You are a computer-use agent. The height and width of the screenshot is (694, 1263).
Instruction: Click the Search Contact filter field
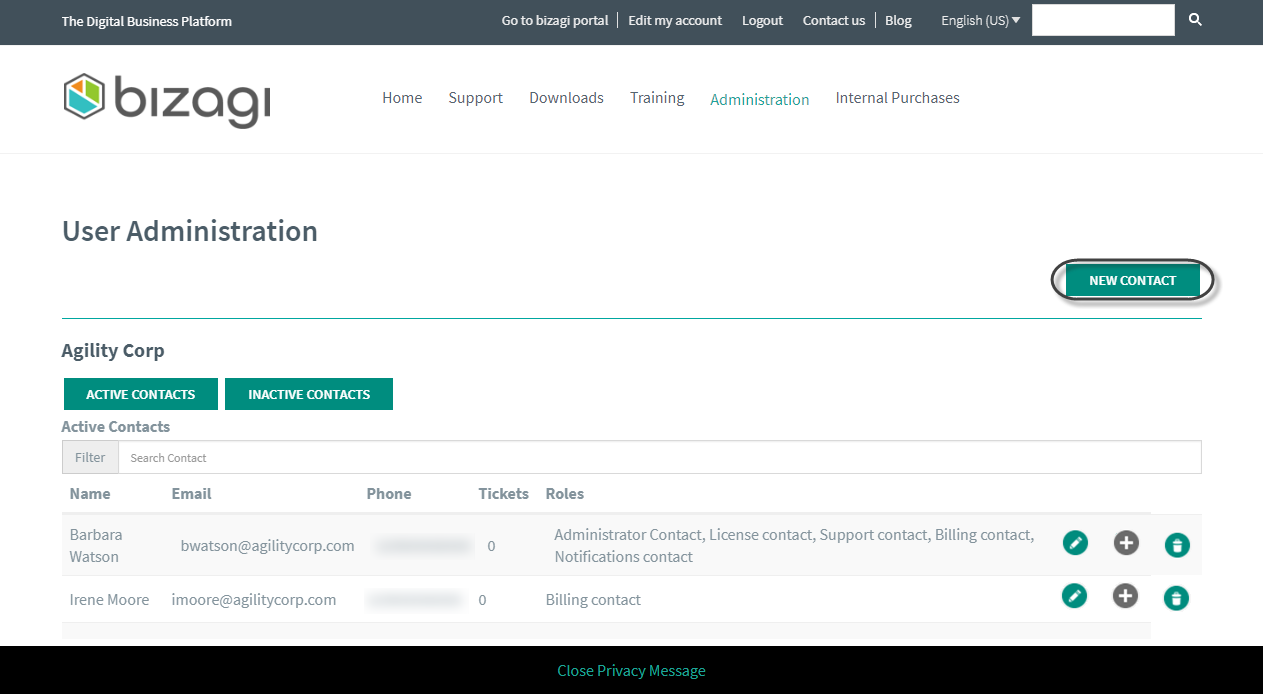pyautogui.click(x=660, y=458)
